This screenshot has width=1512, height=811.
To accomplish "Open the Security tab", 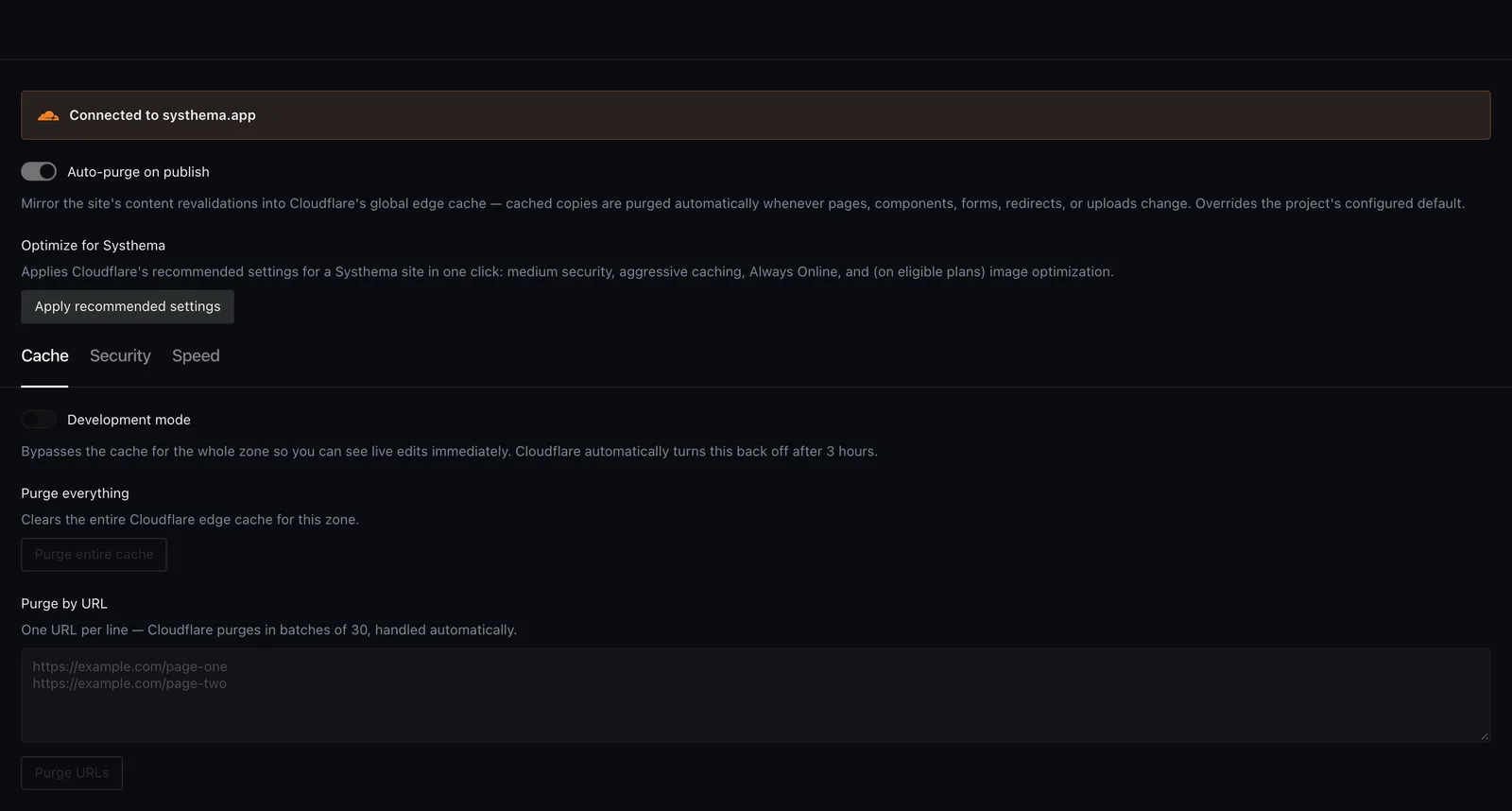I will point(120,355).
